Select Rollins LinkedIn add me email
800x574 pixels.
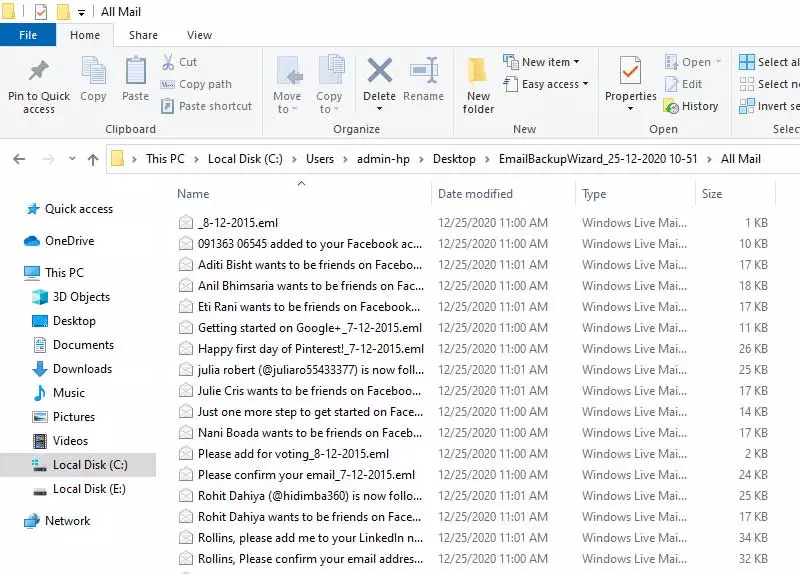[x=301, y=537]
